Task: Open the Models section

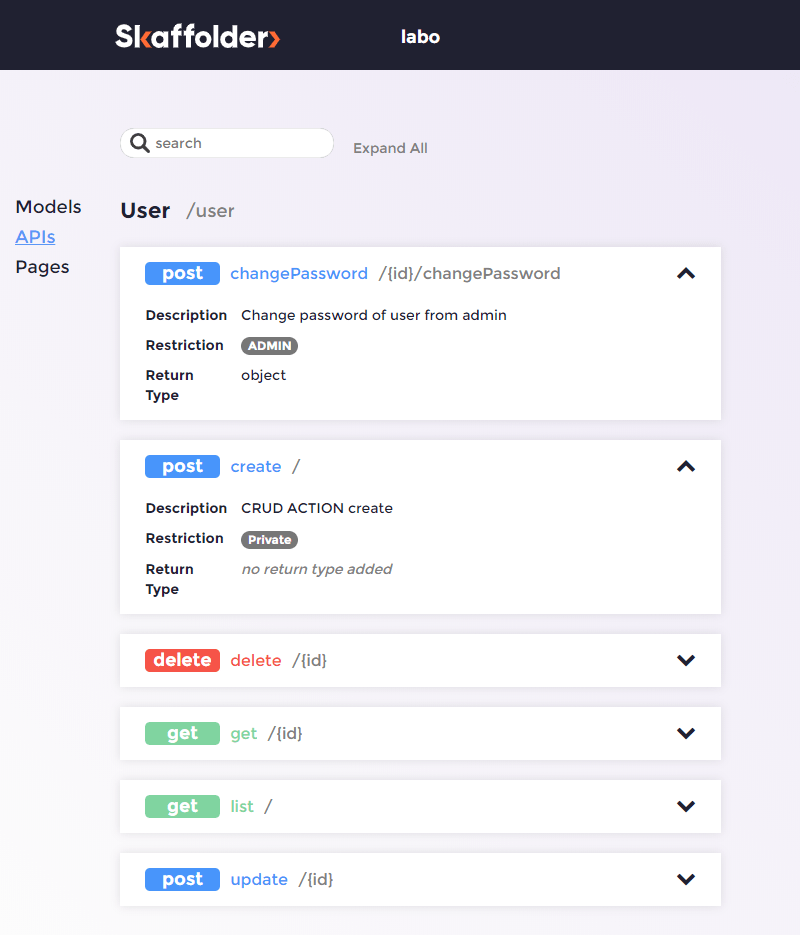Action: [48, 207]
